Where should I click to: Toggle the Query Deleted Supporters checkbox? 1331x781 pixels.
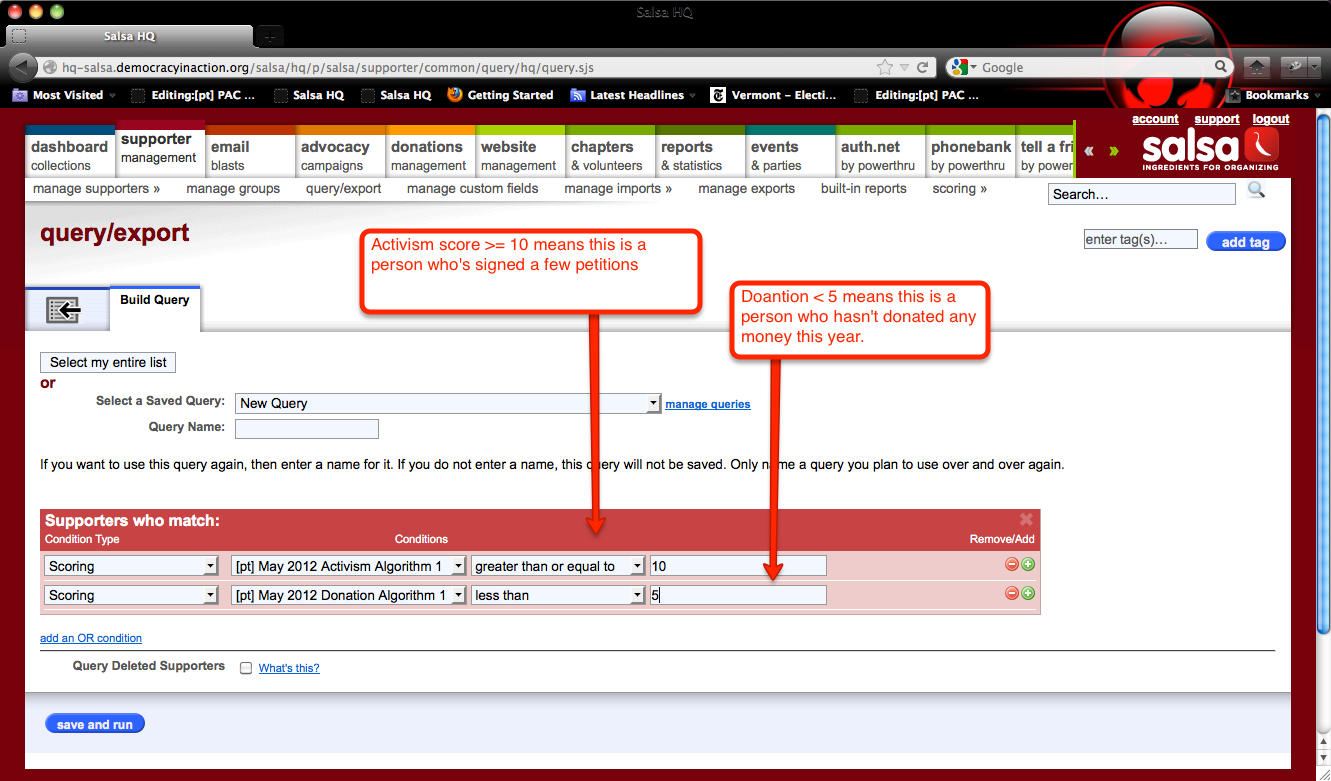point(246,668)
